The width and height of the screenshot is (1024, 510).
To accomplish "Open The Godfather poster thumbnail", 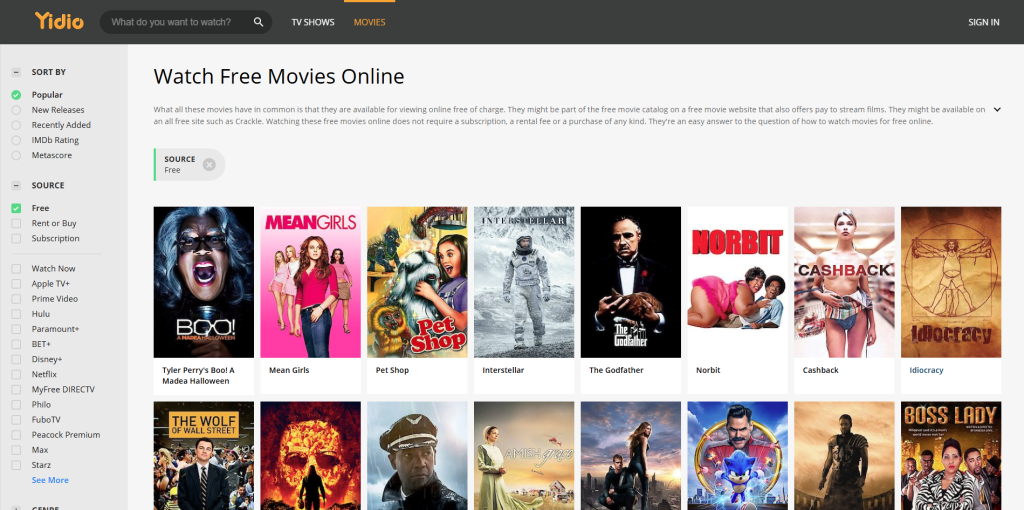I will point(631,282).
